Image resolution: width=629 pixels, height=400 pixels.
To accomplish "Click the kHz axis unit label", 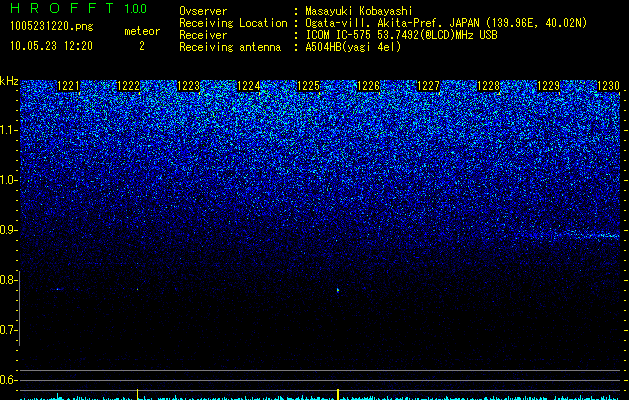I will pyautogui.click(x=9, y=81).
